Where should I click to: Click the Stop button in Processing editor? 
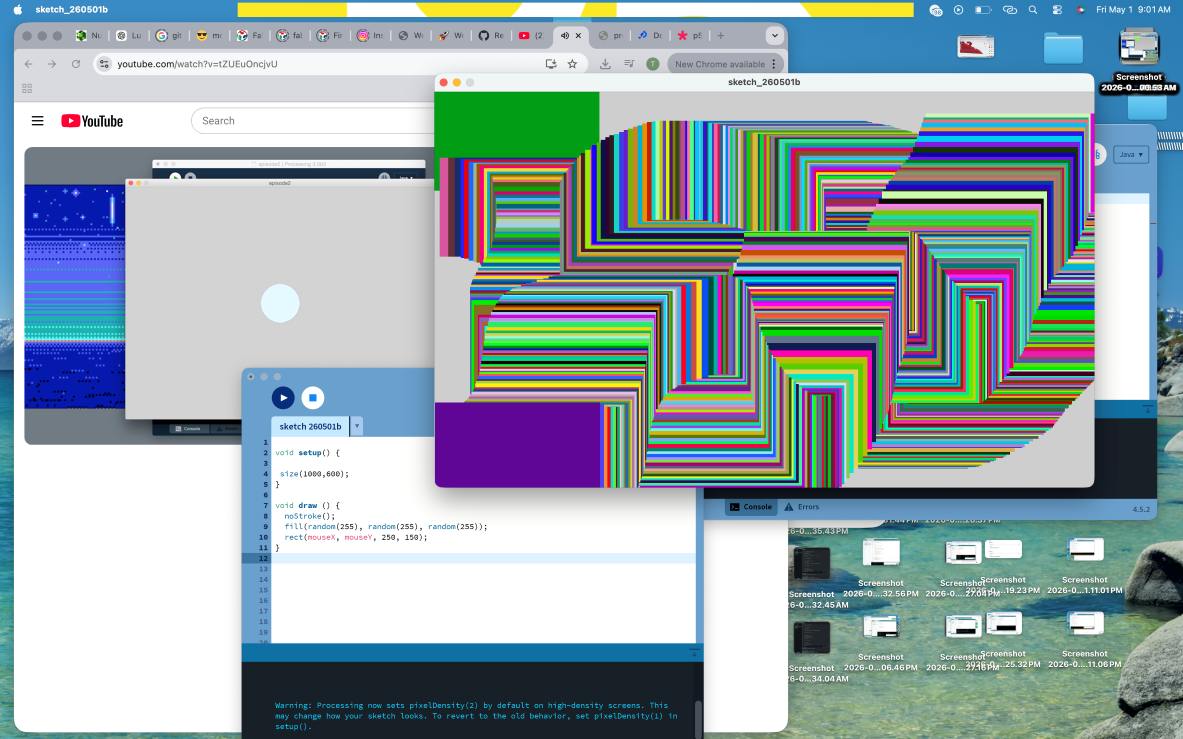312,397
